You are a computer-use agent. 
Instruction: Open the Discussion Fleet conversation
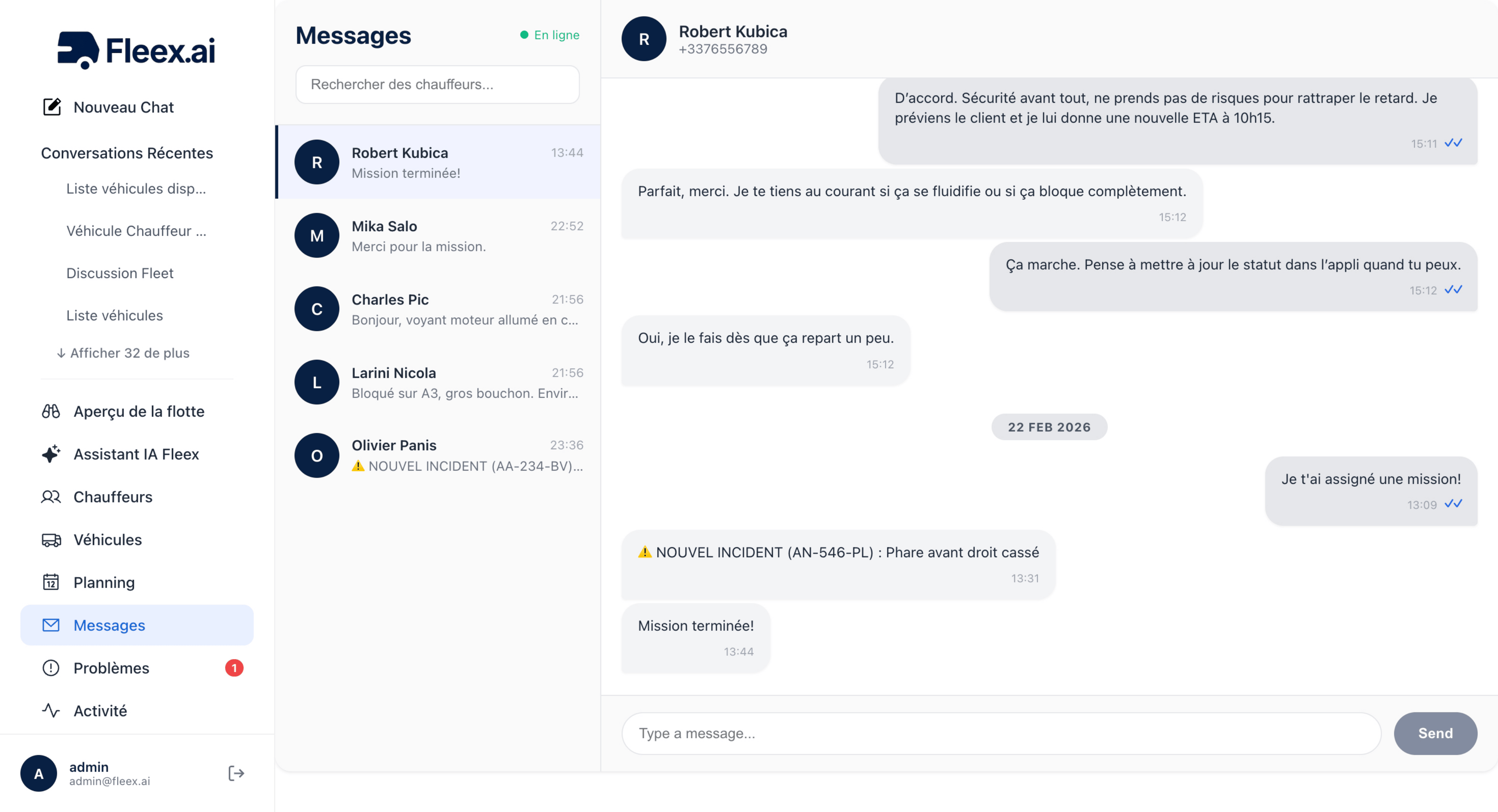[x=120, y=273]
